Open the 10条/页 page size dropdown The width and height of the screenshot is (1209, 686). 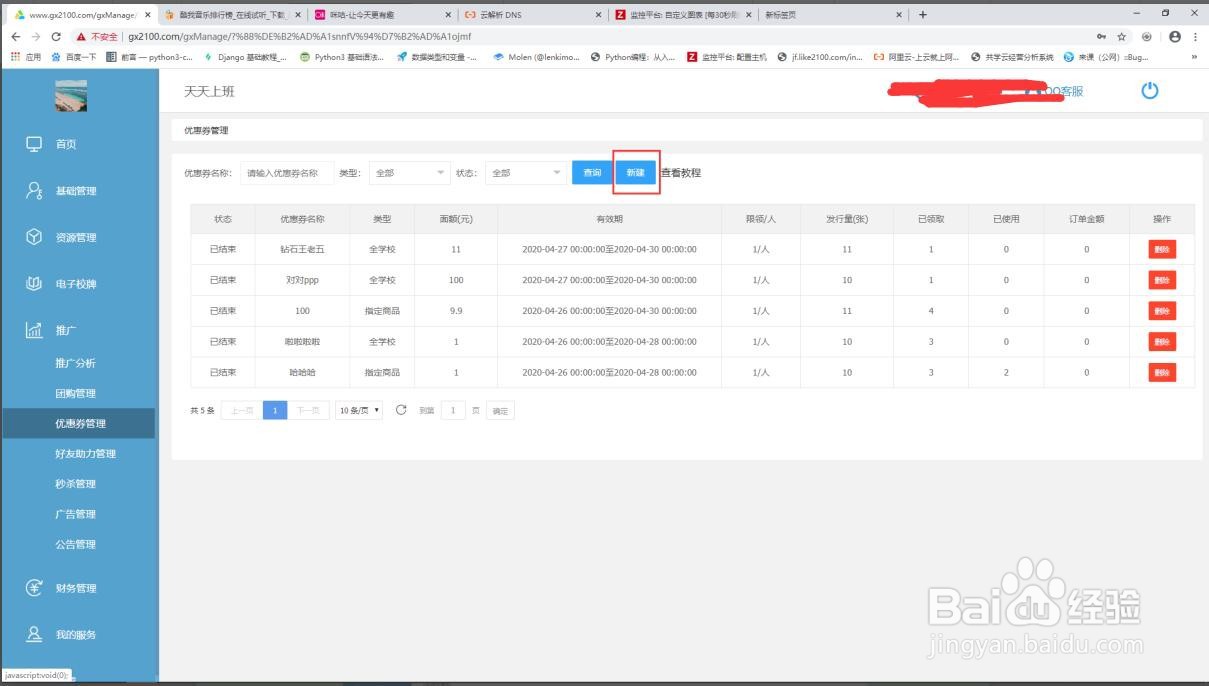(358, 409)
